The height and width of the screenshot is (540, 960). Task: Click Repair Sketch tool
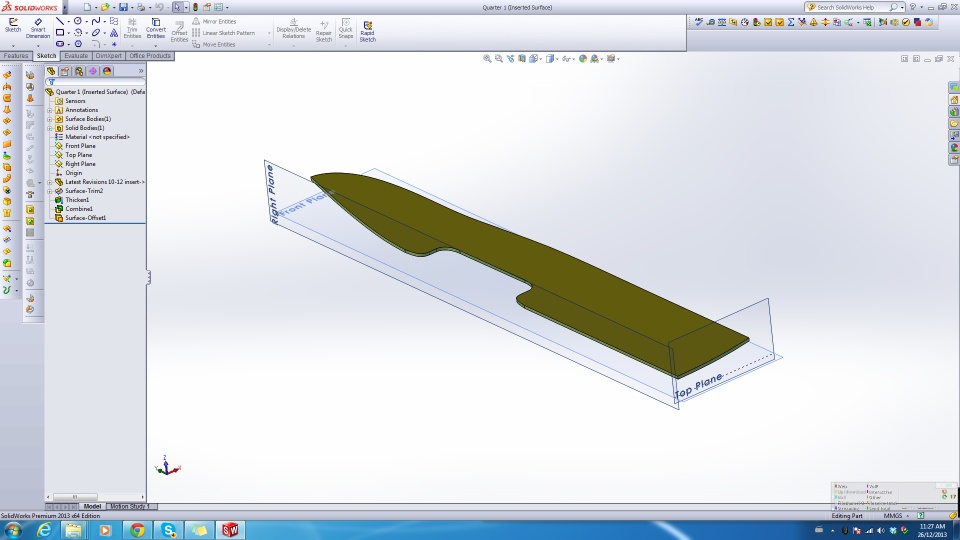pyautogui.click(x=324, y=32)
